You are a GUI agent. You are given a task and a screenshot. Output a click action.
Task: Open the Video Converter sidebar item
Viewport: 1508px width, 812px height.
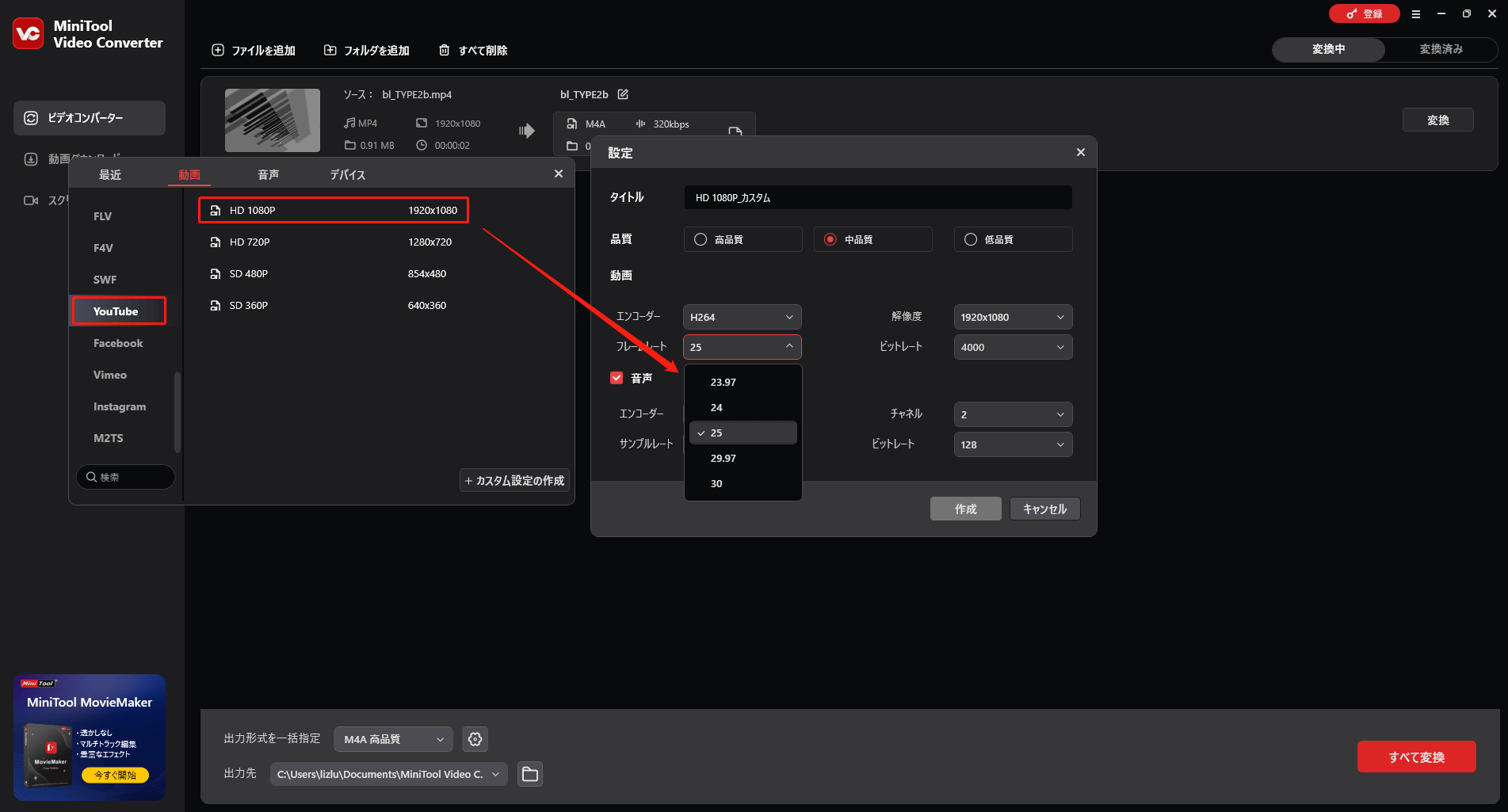90,118
